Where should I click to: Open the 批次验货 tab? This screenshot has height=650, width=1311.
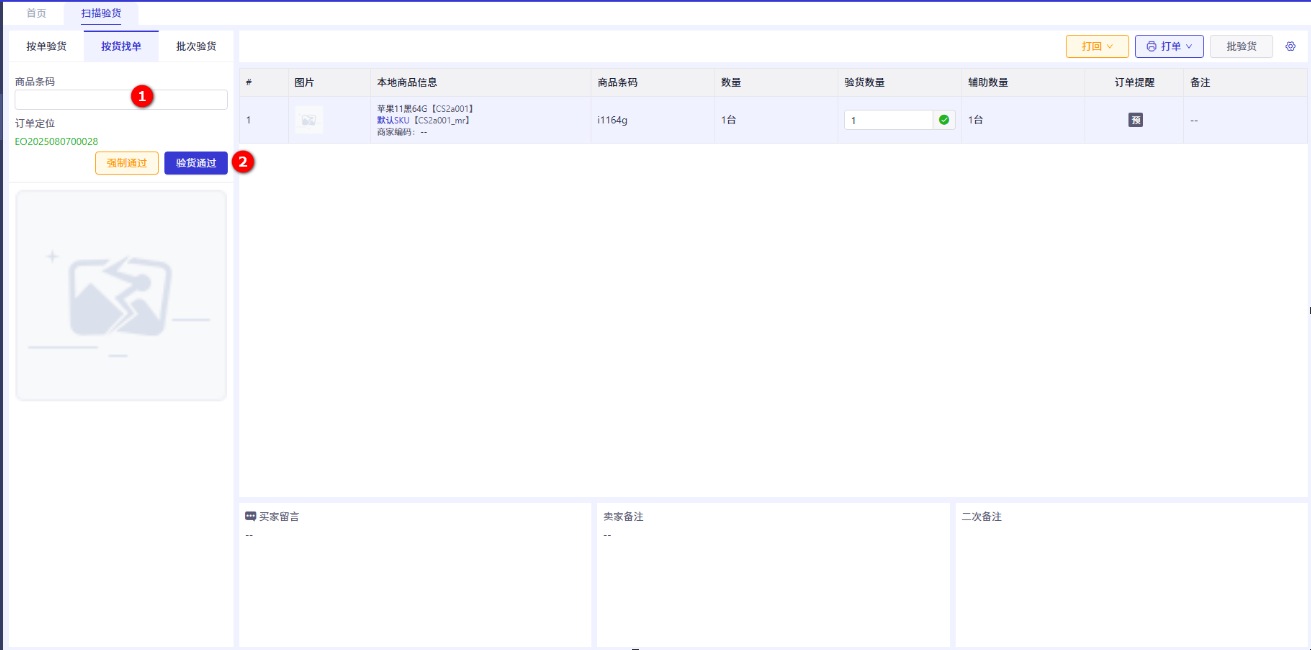(x=196, y=46)
